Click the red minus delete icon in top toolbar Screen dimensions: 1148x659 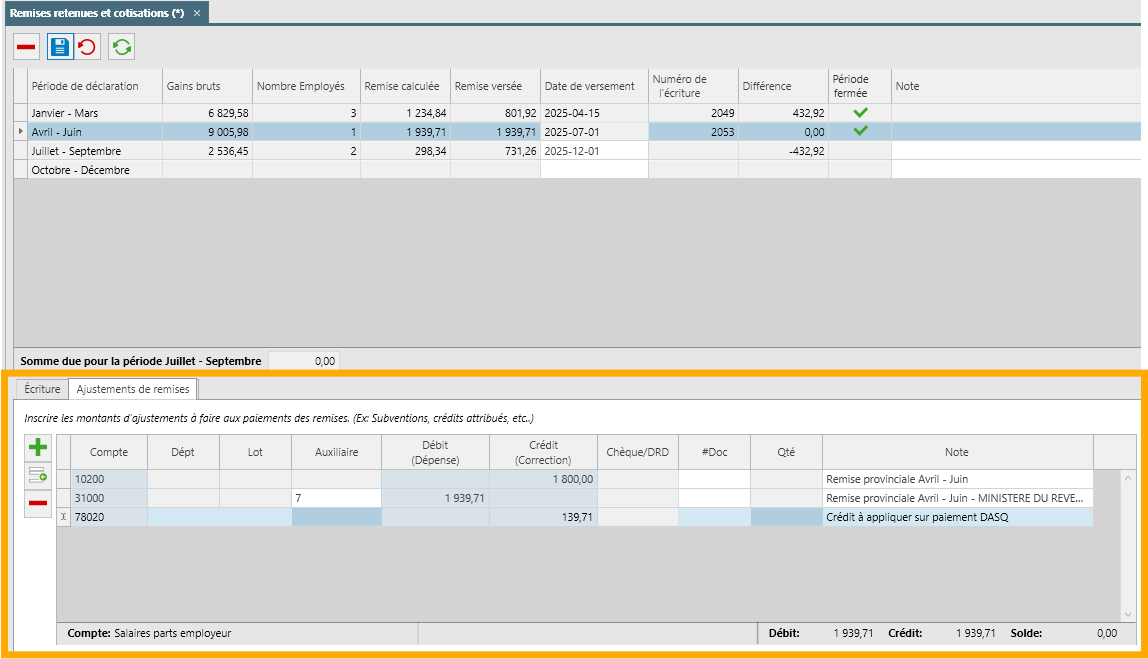click(x=26, y=48)
